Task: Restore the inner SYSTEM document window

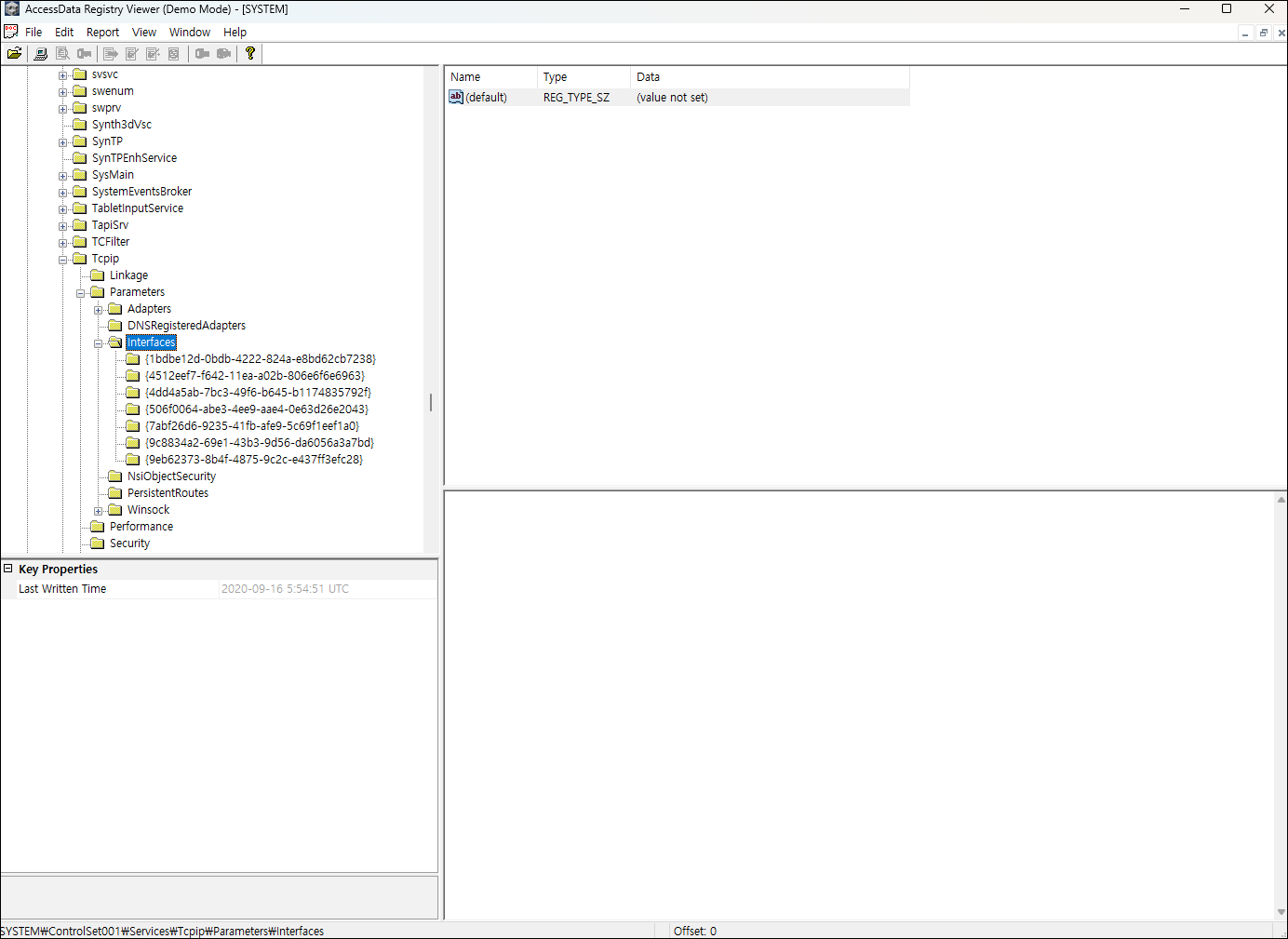Action: 1263,33
